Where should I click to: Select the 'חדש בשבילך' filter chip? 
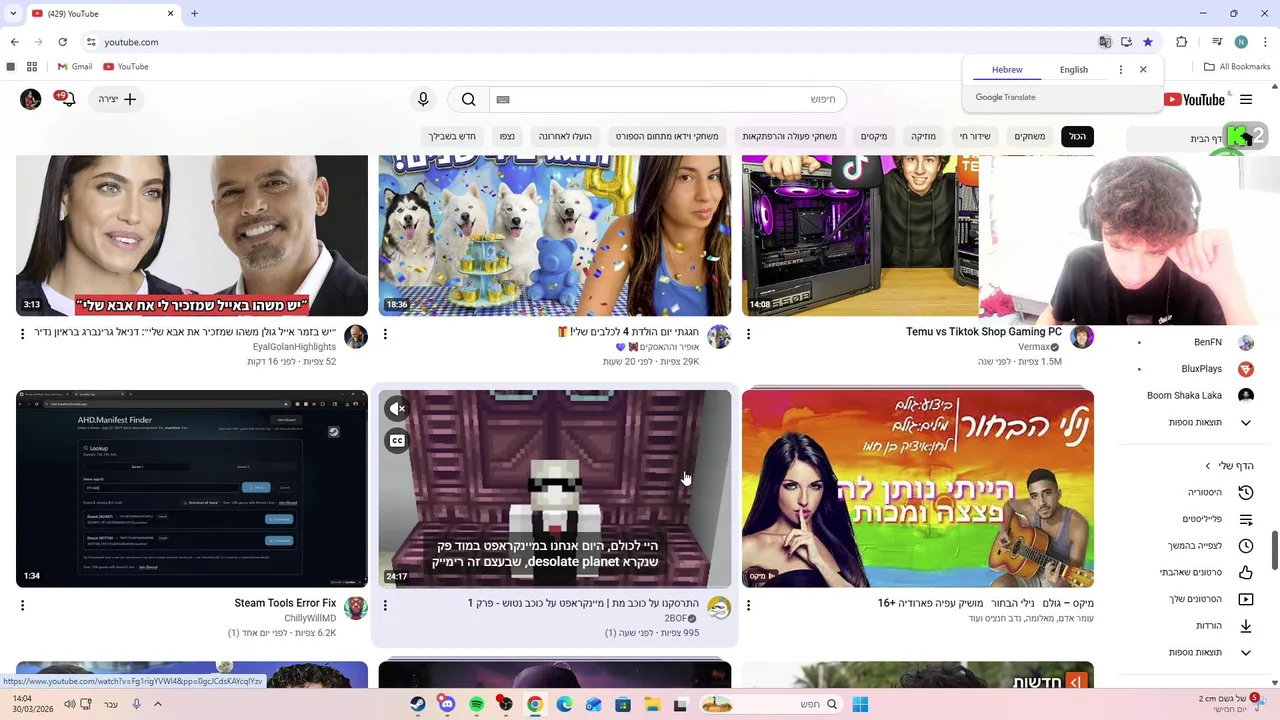pyautogui.click(x=453, y=136)
